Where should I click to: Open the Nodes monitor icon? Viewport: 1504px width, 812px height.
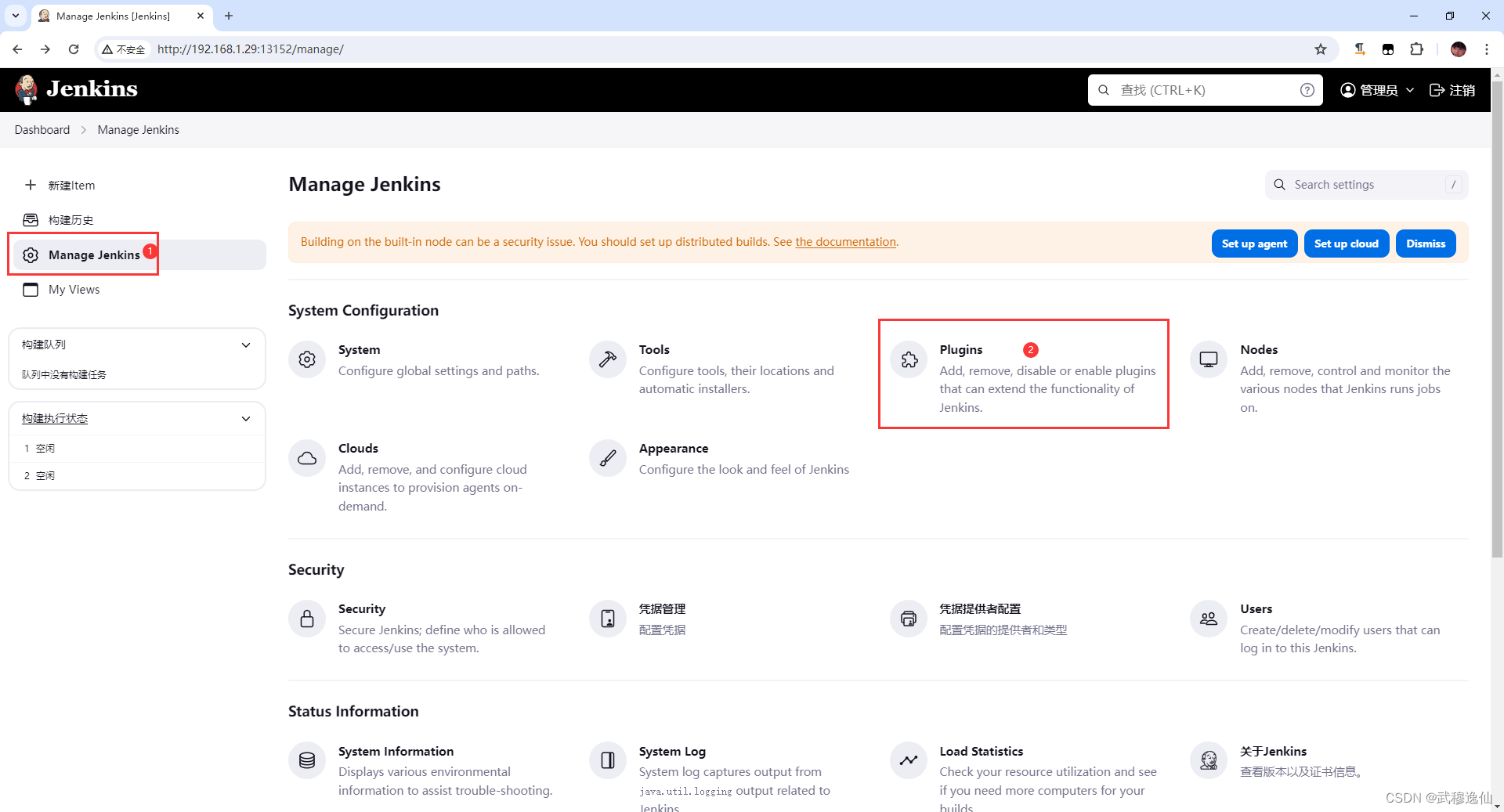point(1209,359)
